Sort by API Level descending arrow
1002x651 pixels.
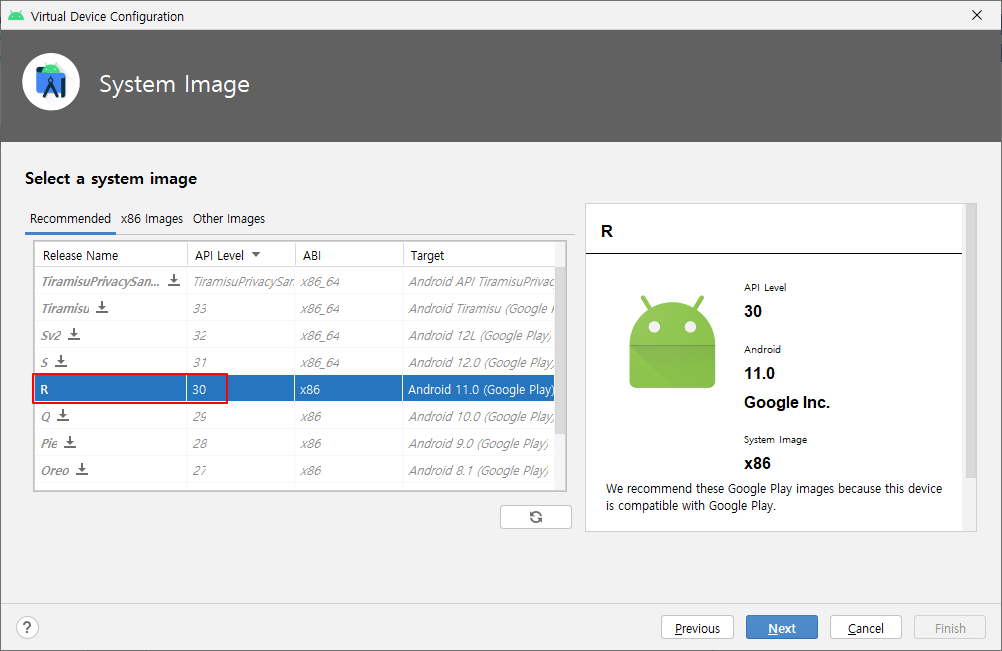tap(256, 254)
